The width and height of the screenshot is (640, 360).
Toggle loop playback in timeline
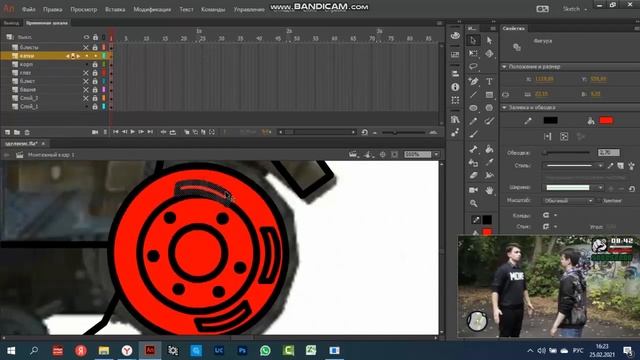coord(173,132)
